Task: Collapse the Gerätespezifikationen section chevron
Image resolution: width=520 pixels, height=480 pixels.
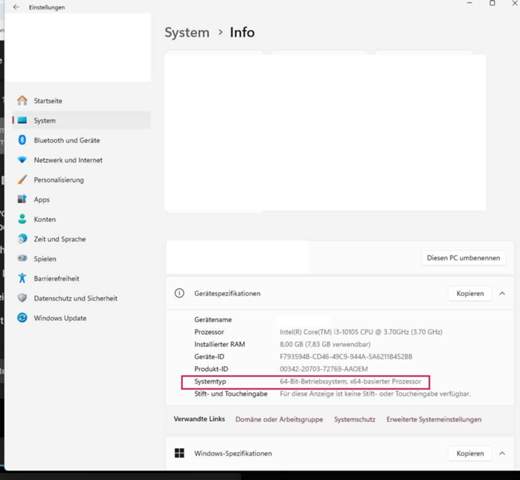Action: pyautogui.click(x=502, y=293)
